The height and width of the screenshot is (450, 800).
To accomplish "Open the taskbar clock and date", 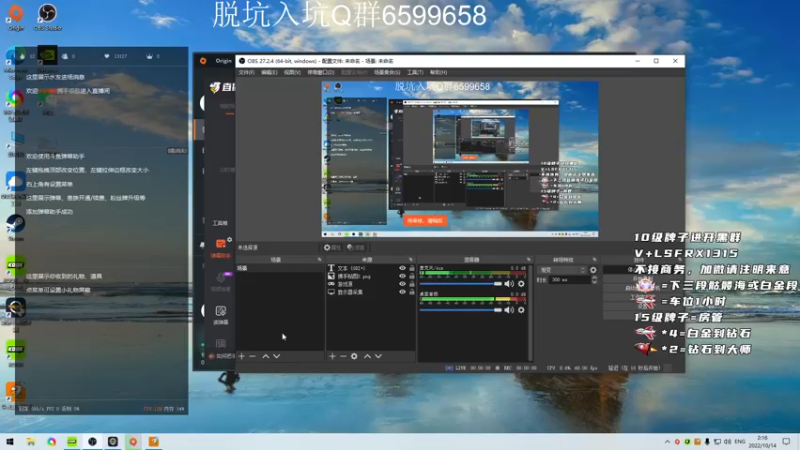I will 763,441.
